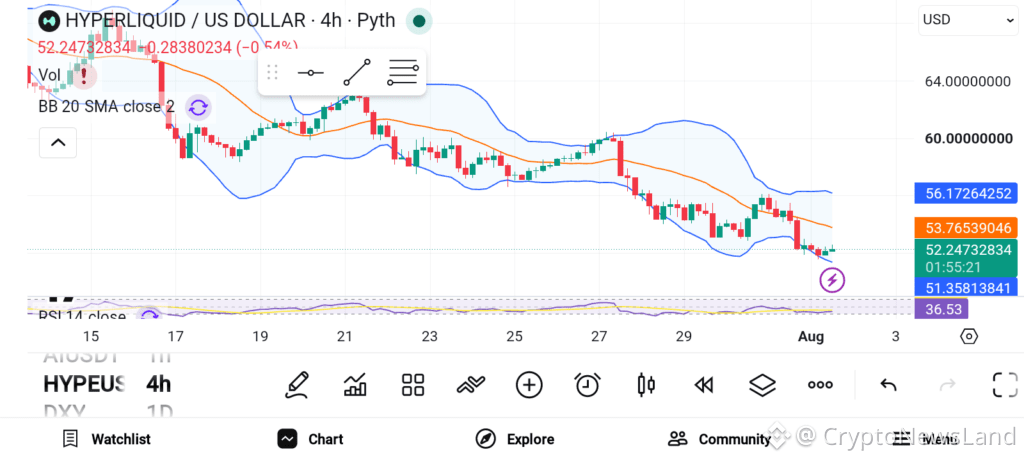Image resolution: width=1024 pixels, height=461 pixels.
Task: Open the candlestick chart style icon
Action: pyautogui.click(x=645, y=385)
